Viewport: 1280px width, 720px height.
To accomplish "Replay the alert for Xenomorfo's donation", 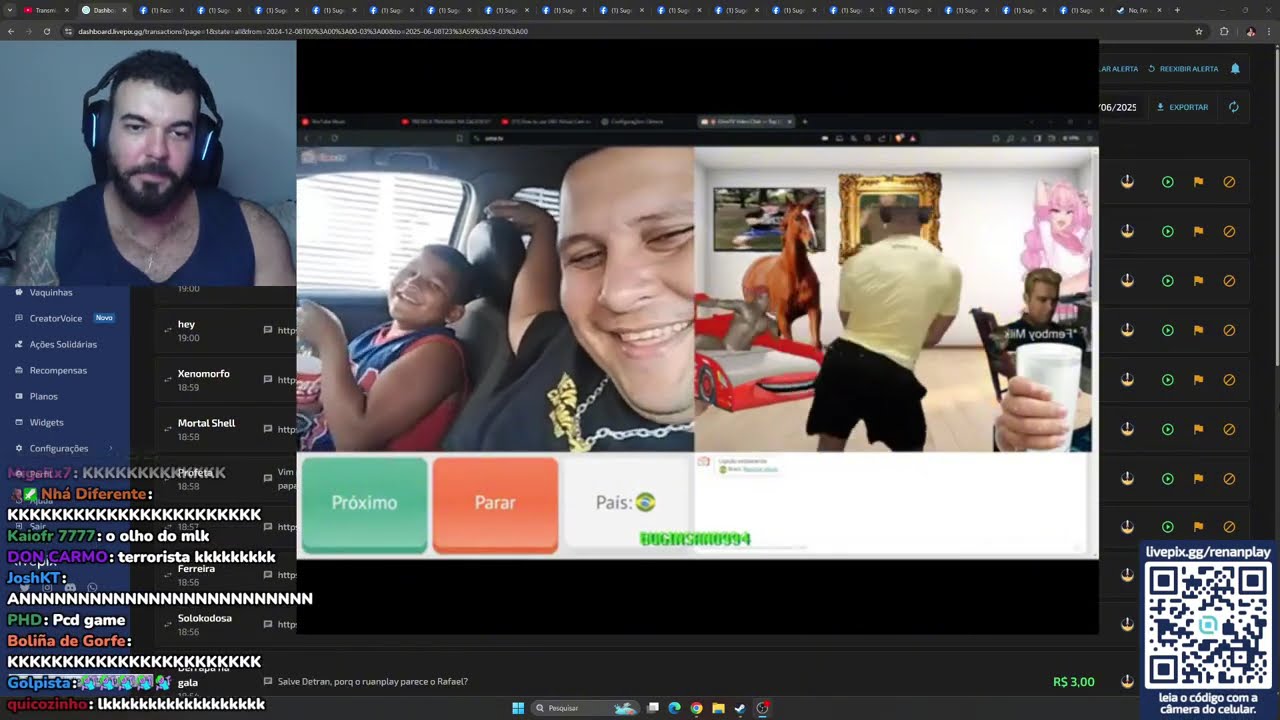I will click(x=1167, y=380).
